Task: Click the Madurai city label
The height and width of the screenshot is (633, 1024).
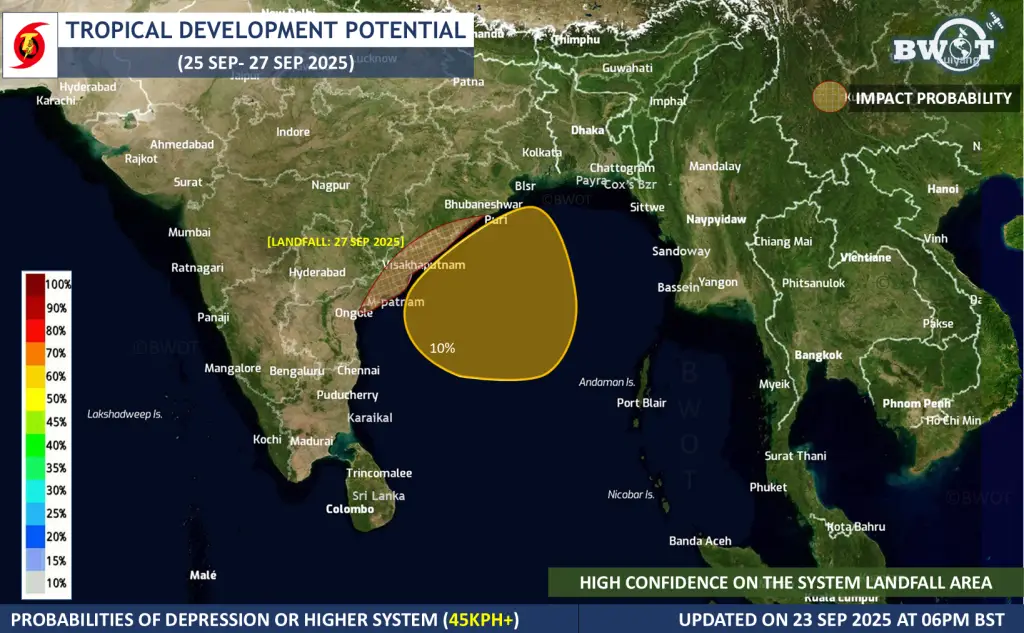Action: point(312,442)
